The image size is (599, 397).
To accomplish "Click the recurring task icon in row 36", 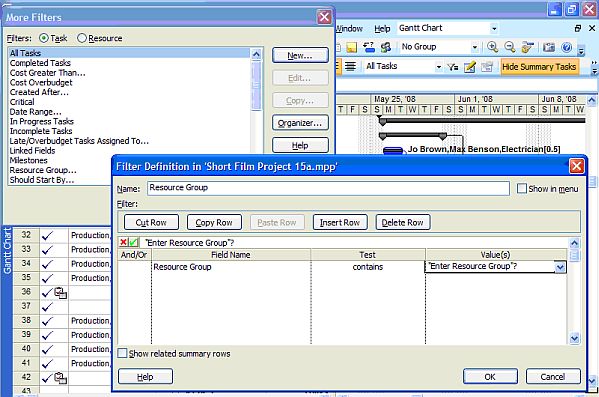I will coord(60,293).
